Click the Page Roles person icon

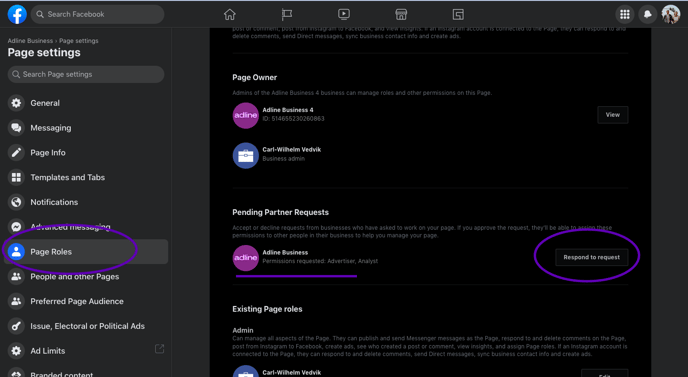pos(16,252)
